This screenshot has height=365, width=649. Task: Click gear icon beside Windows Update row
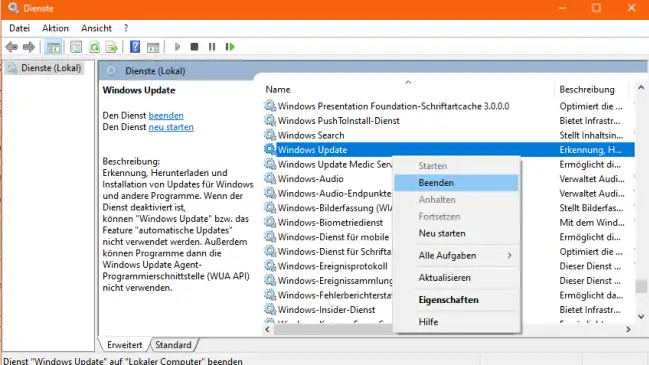(270, 149)
